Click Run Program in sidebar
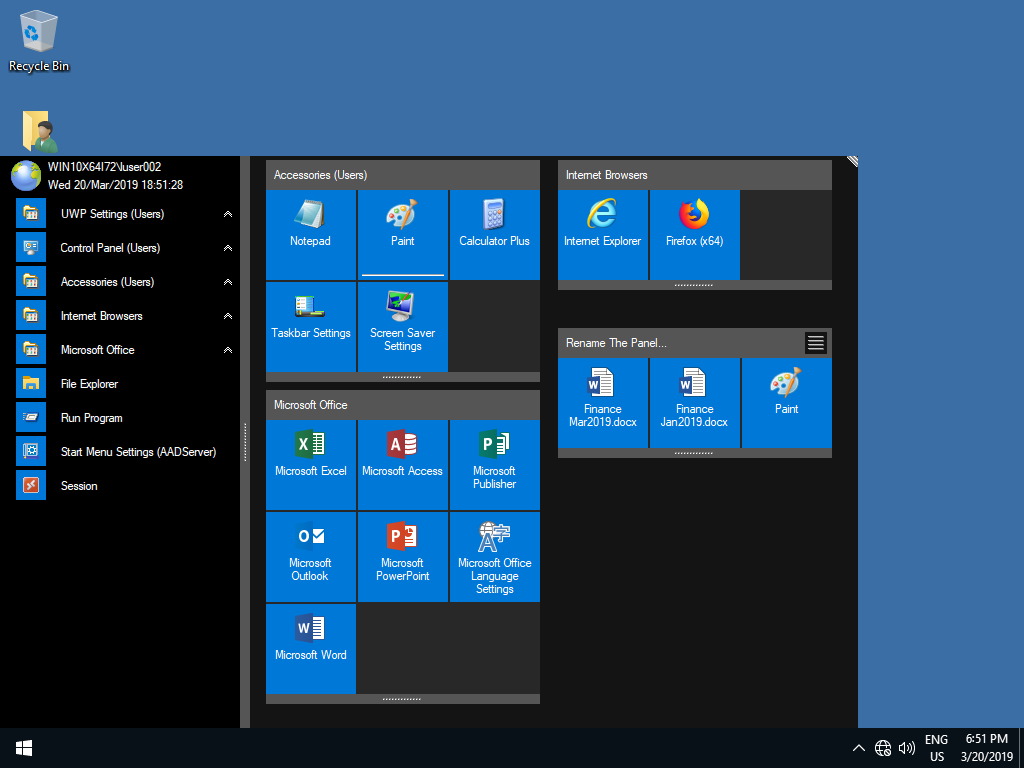This screenshot has width=1024, height=768. pos(91,418)
